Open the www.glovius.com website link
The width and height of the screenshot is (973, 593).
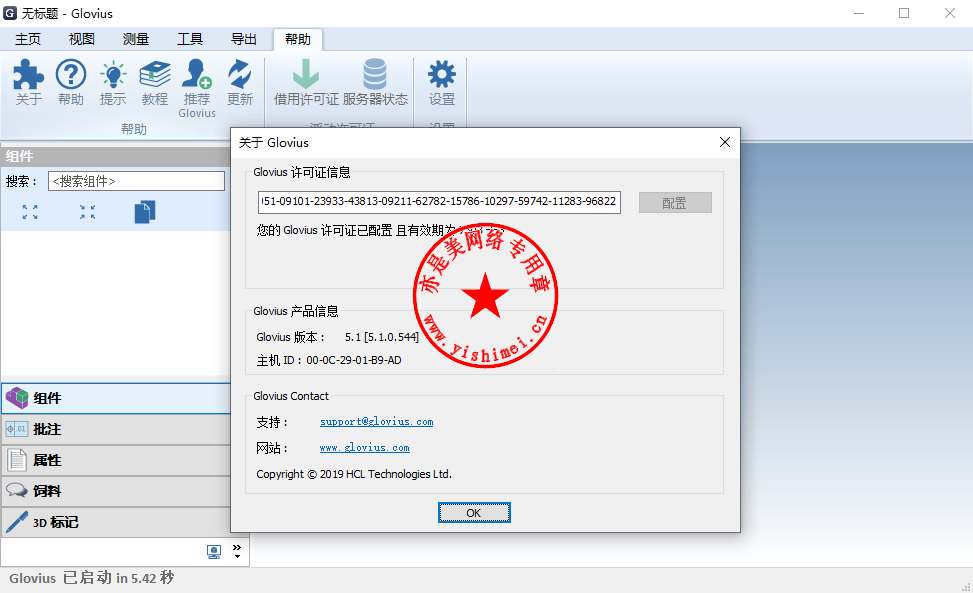365,448
